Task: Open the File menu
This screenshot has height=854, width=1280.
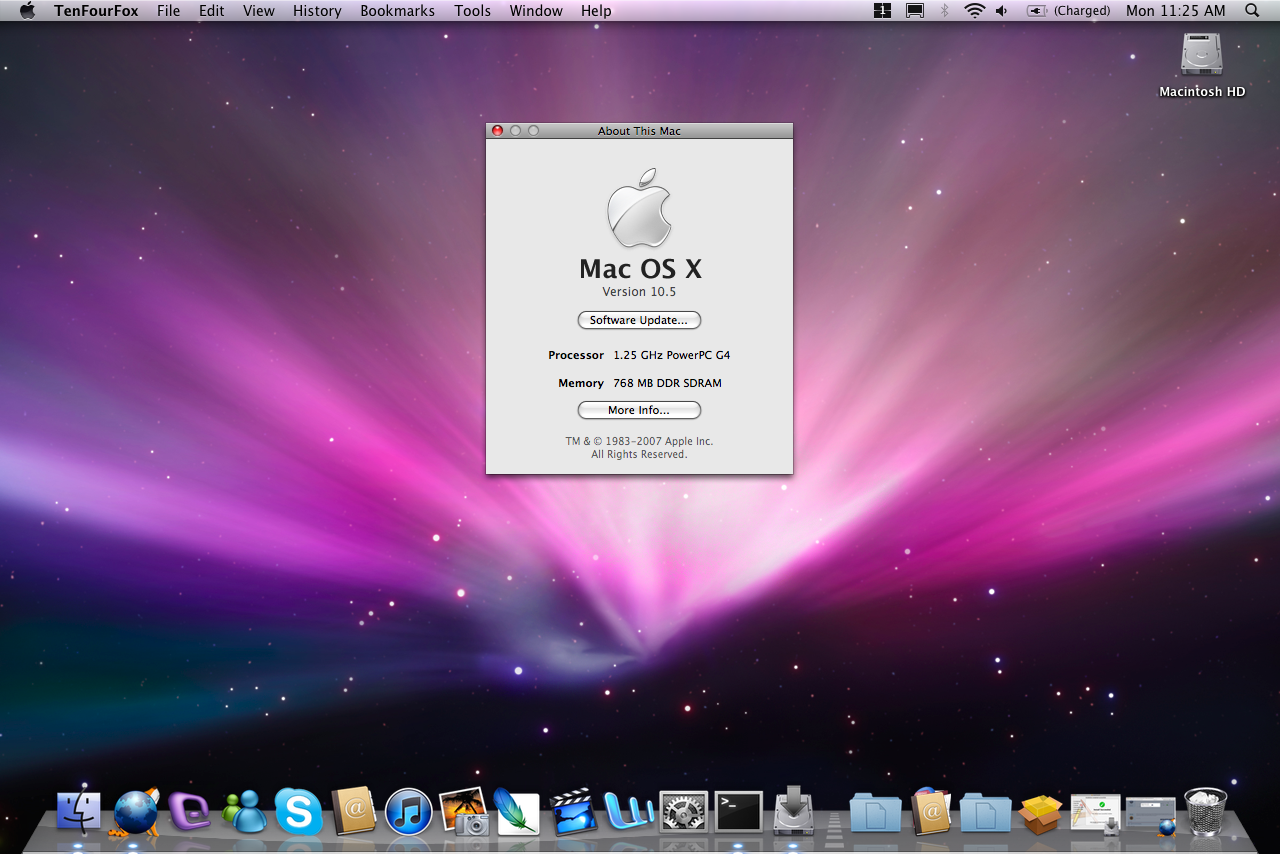Action: click(x=169, y=10)
